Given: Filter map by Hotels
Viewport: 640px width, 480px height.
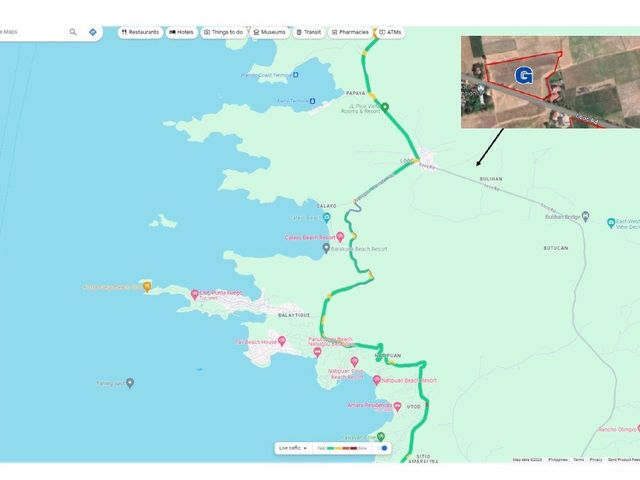Looking at the screenshot, I should 182,32.
